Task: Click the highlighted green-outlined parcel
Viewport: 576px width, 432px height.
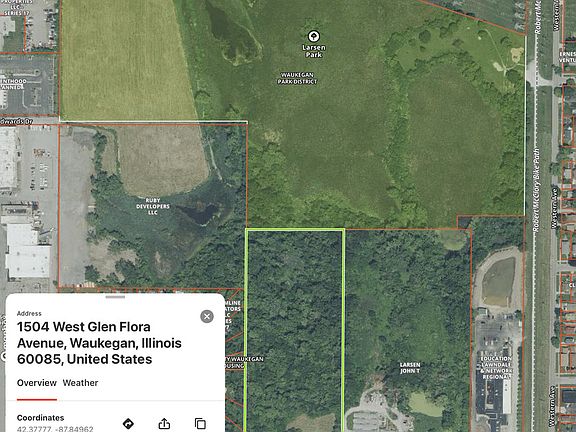Action: pyautogui.click(x=295, y=330)
